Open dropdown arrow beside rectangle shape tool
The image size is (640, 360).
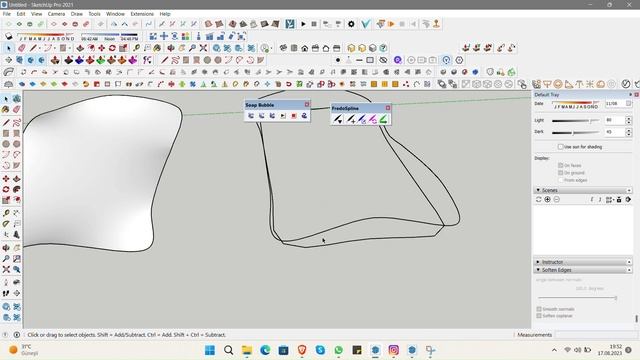click(x=69, y=48)
